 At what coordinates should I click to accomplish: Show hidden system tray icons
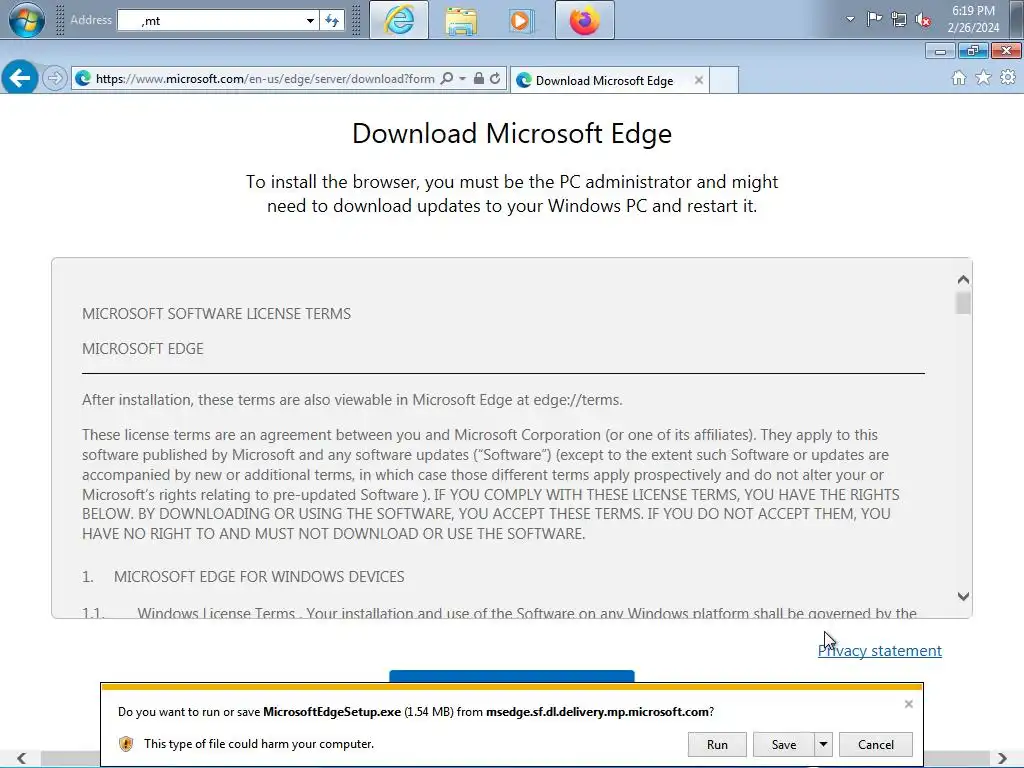pos(850,20)
